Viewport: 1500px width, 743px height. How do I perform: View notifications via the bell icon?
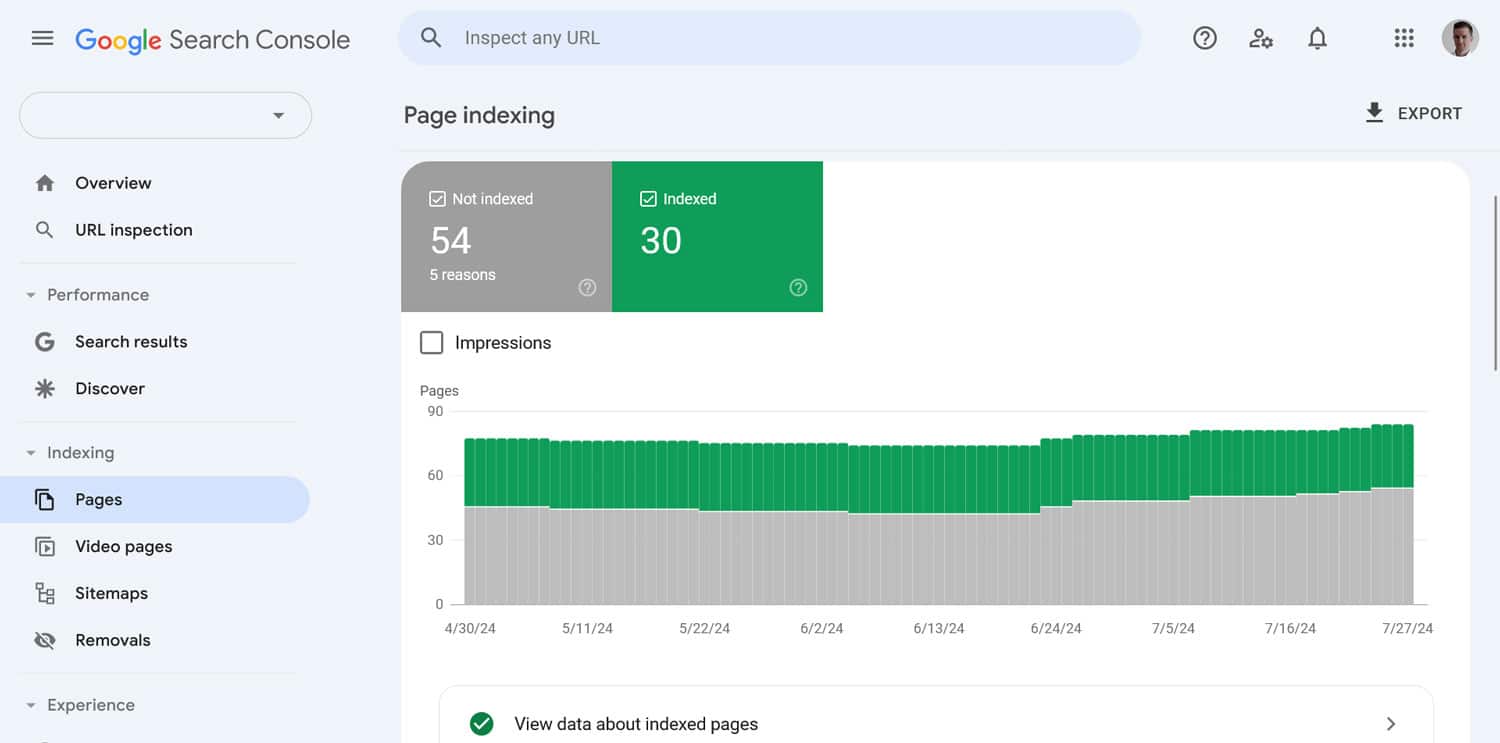[1317, 38]
